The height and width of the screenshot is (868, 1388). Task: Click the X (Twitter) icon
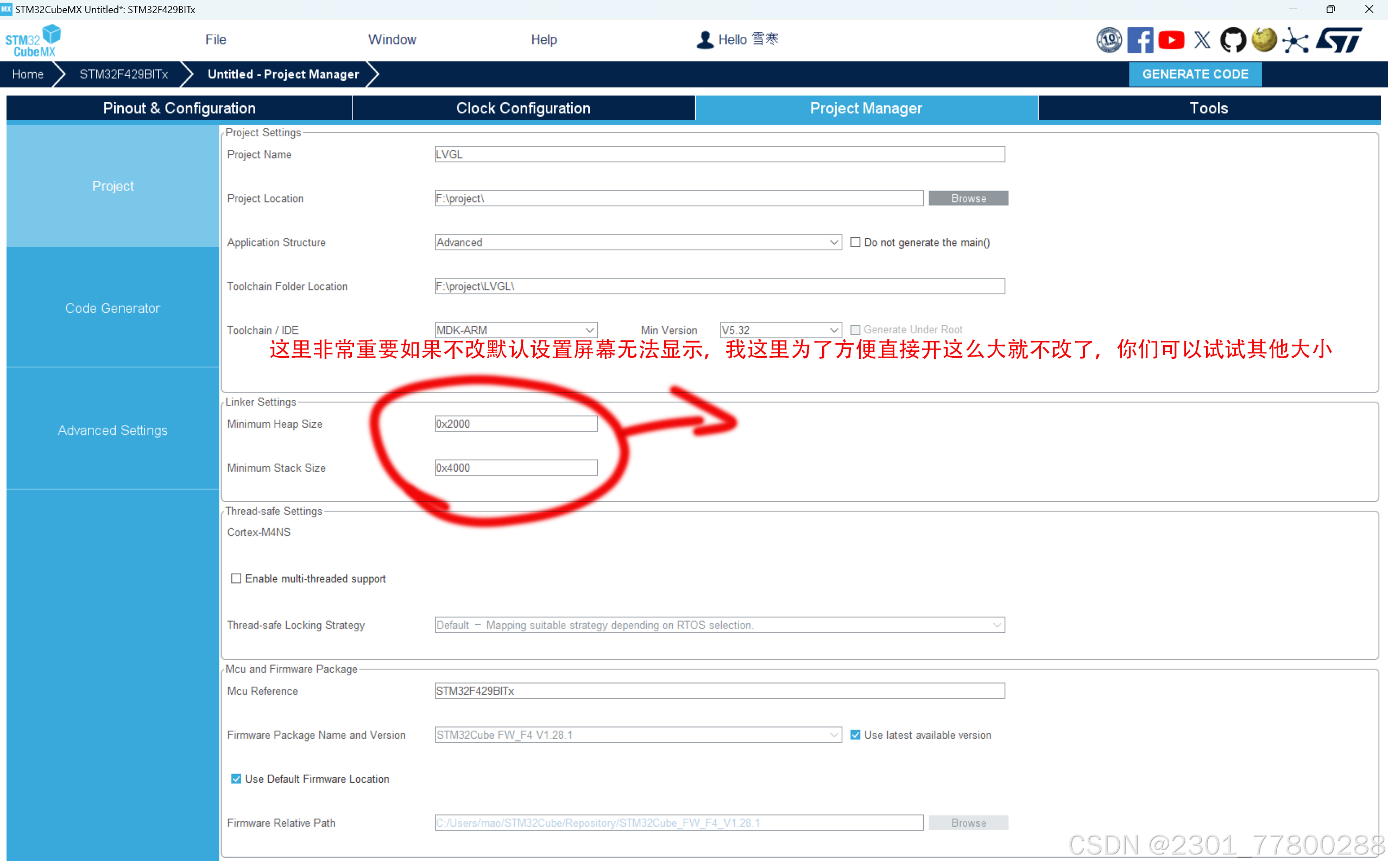1202,40
